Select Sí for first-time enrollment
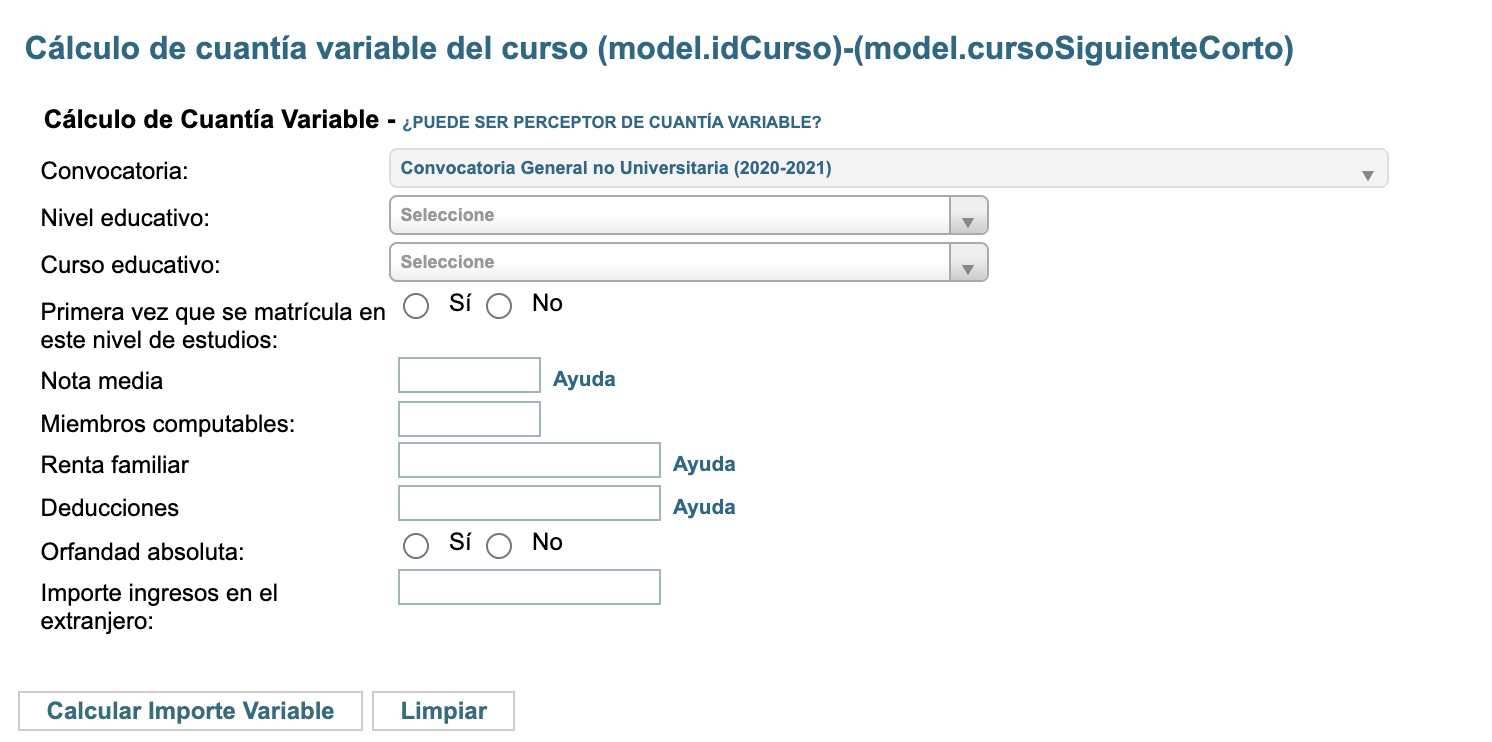The height and width of the screenshot is (742, 1492). click(416, 306)
